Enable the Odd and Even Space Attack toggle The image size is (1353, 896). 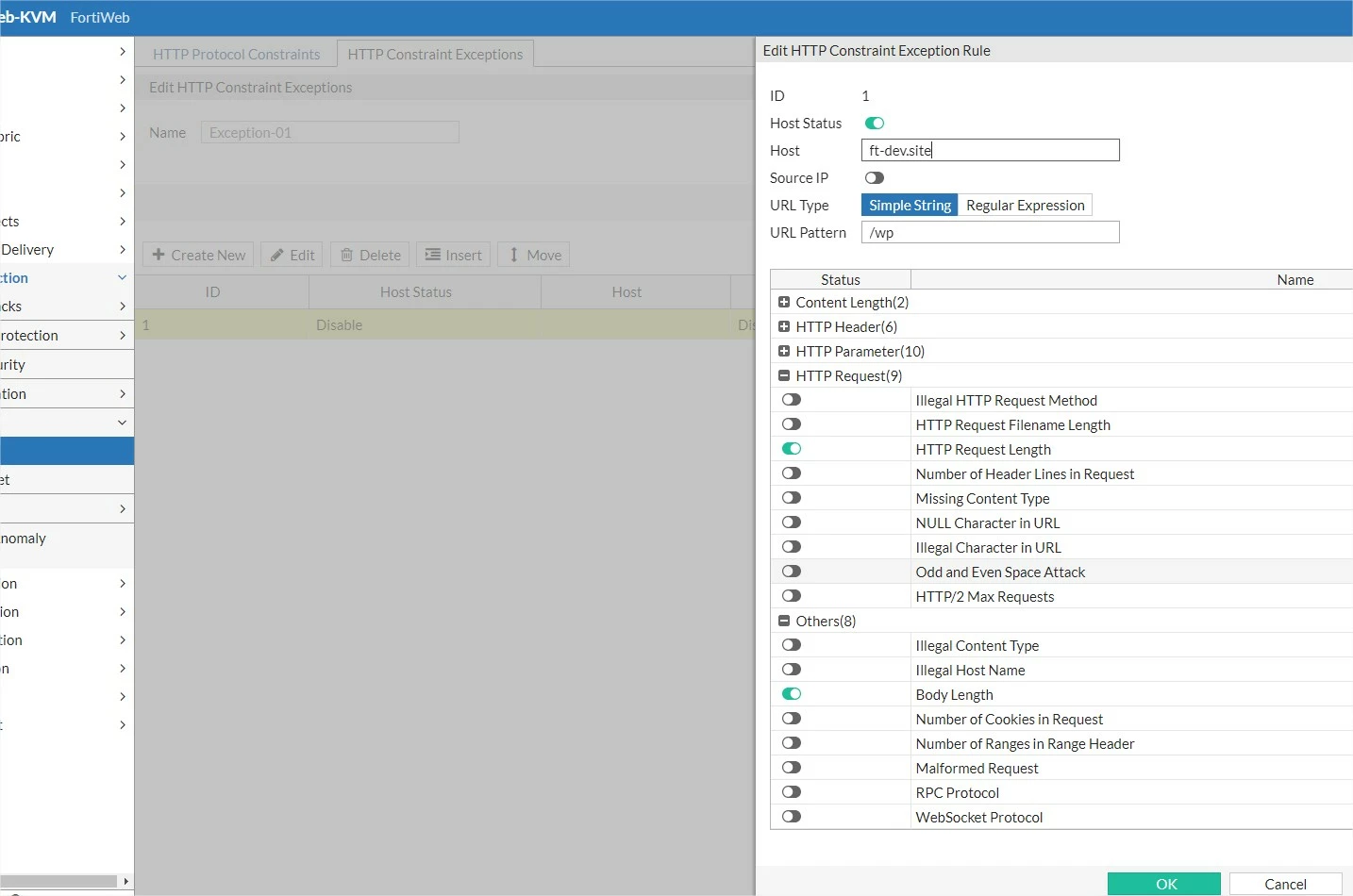pyautogui.click(x=792, y=572)
